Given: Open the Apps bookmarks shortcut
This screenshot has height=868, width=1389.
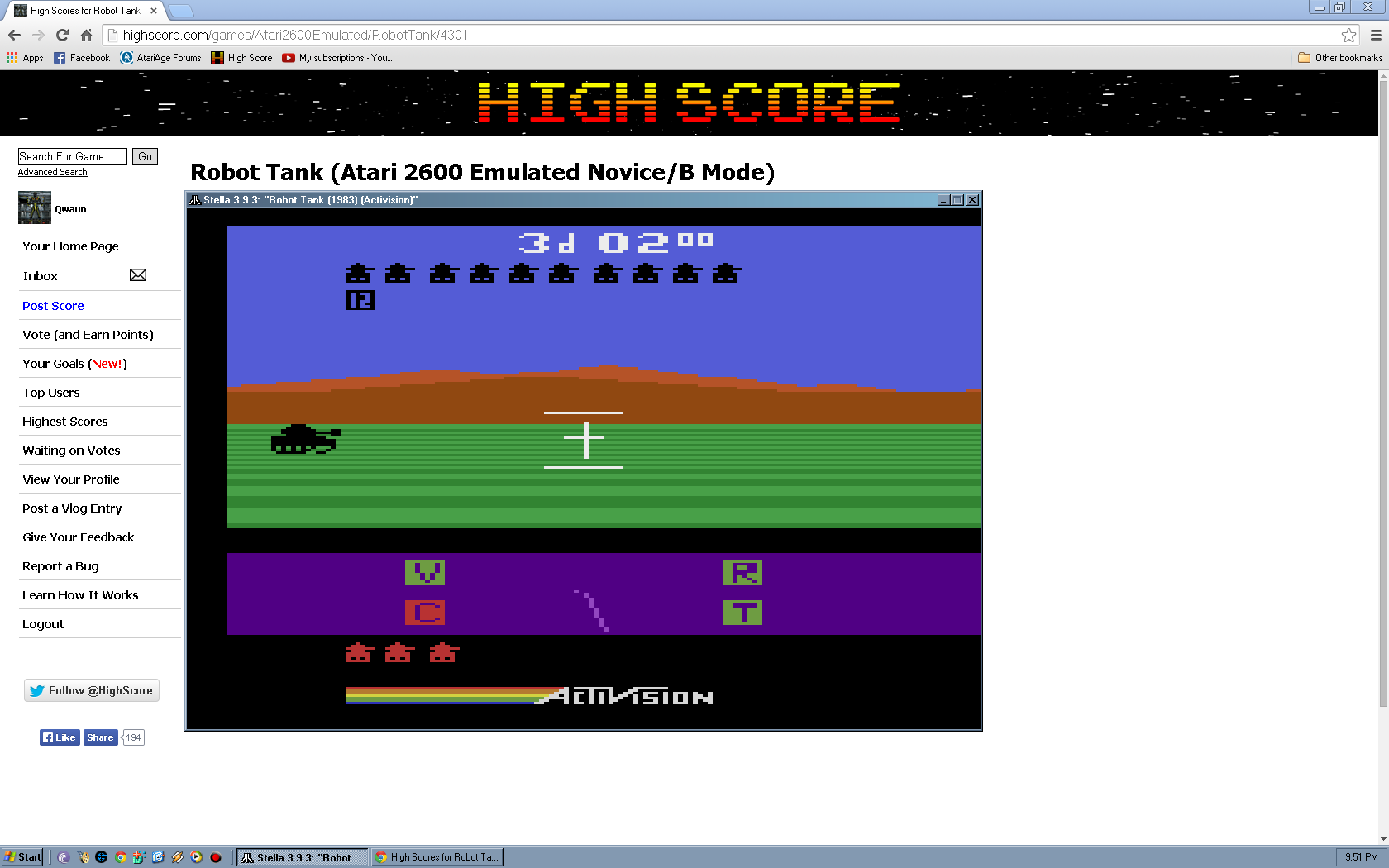Looking at the screenshot, I should coord(25,58).
